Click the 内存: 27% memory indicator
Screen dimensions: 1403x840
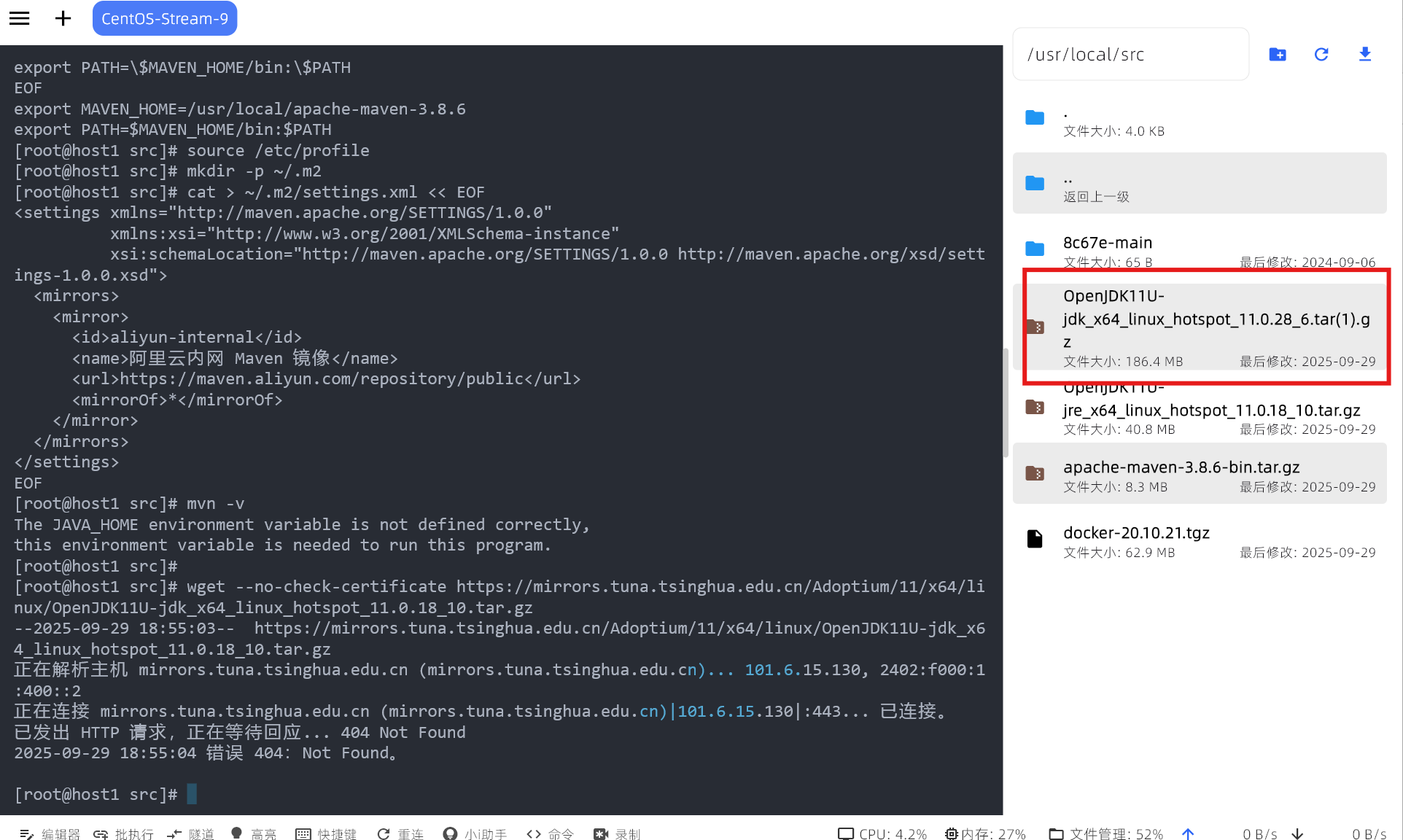tap(985, 833)
